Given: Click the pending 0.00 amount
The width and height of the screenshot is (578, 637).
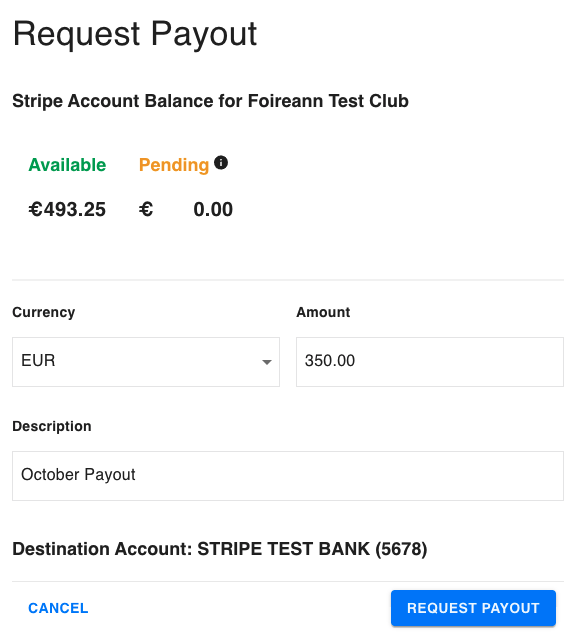Looking at the screenshot, I should (213, 210).
